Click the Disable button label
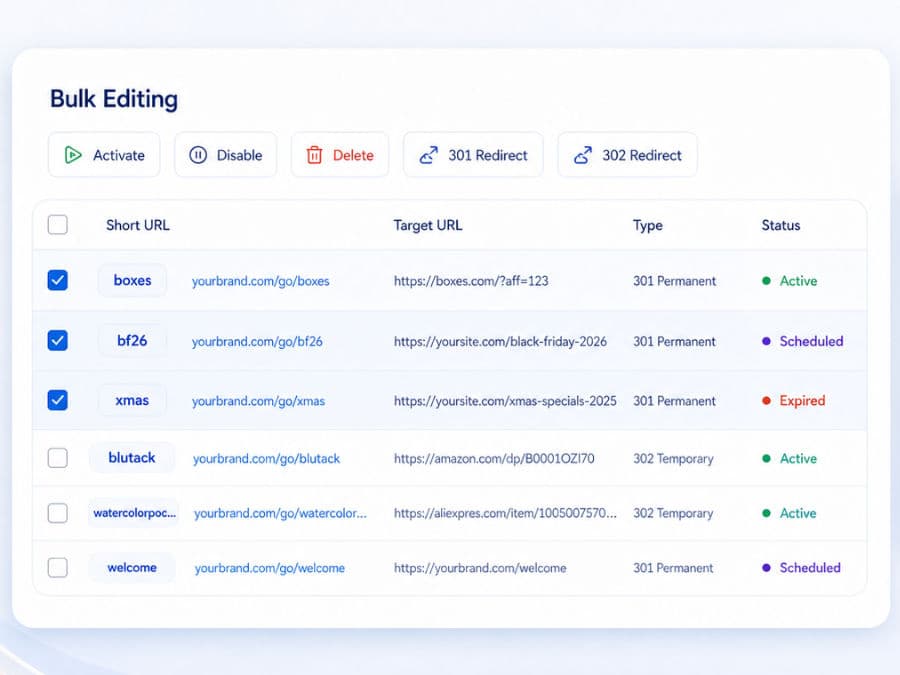 [239, 155]
